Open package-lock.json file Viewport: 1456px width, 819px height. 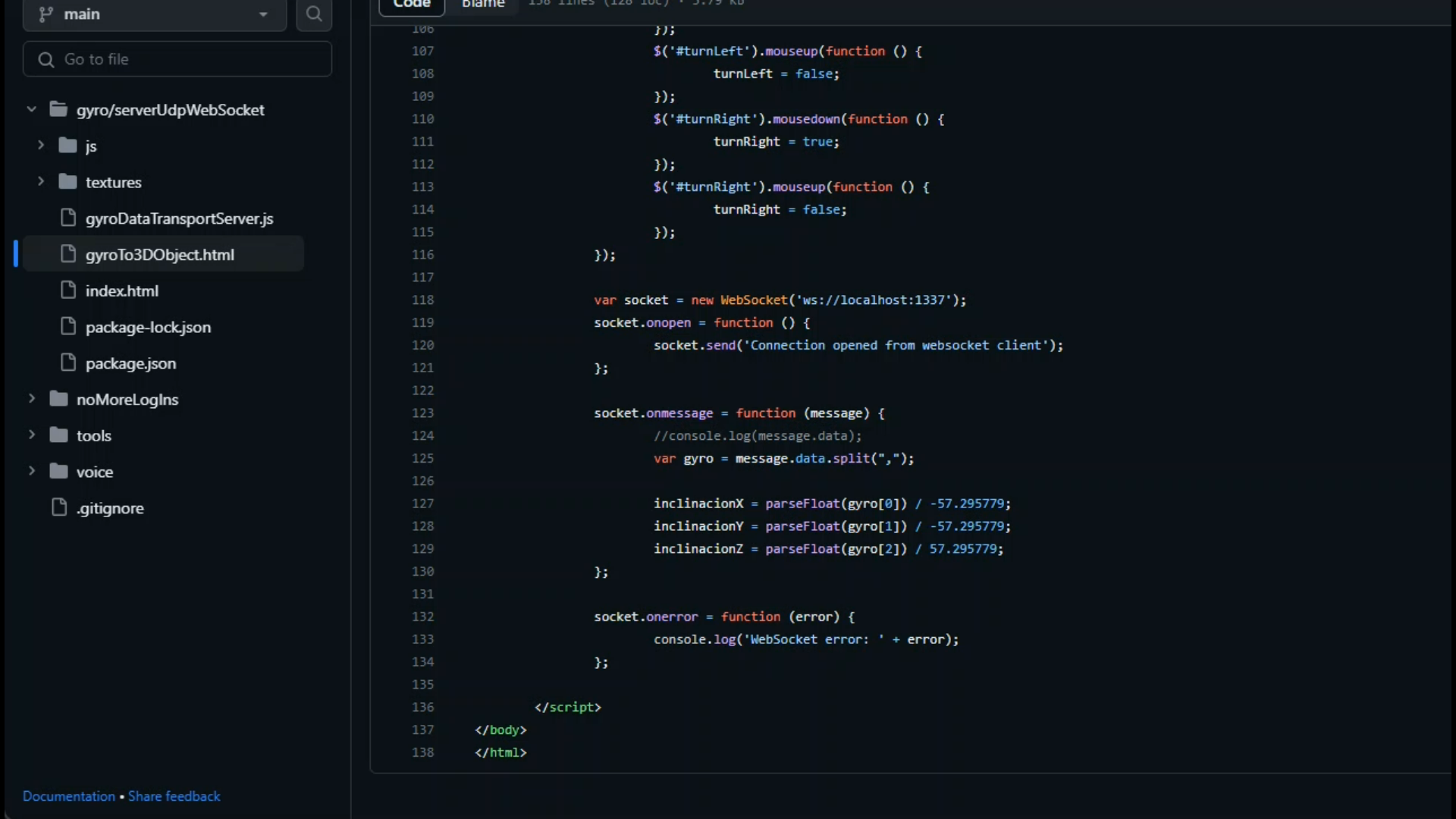point(148,327)
